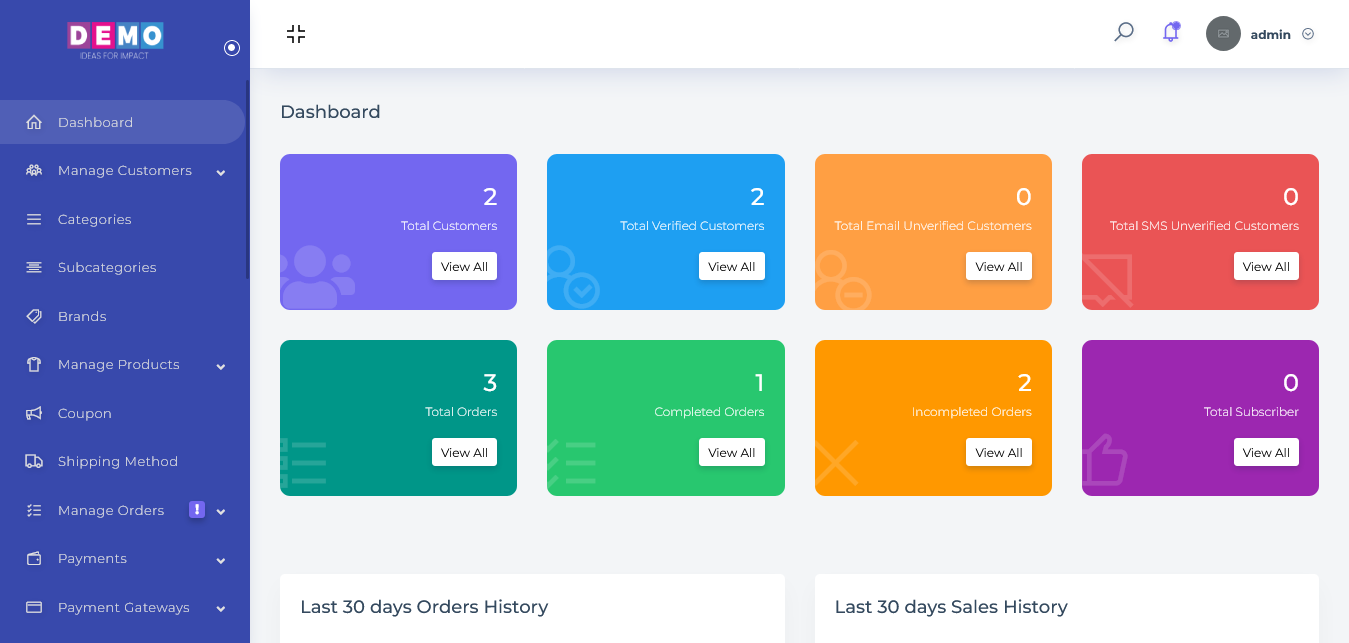Click the Coupon megaphone icon
1349x643 pixels.
34,413
